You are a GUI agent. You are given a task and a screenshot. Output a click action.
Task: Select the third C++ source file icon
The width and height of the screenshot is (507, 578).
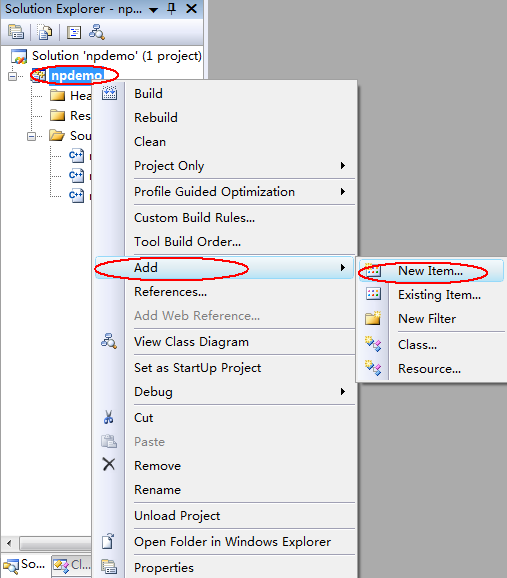pyautogui.click(x=76, y=195)
